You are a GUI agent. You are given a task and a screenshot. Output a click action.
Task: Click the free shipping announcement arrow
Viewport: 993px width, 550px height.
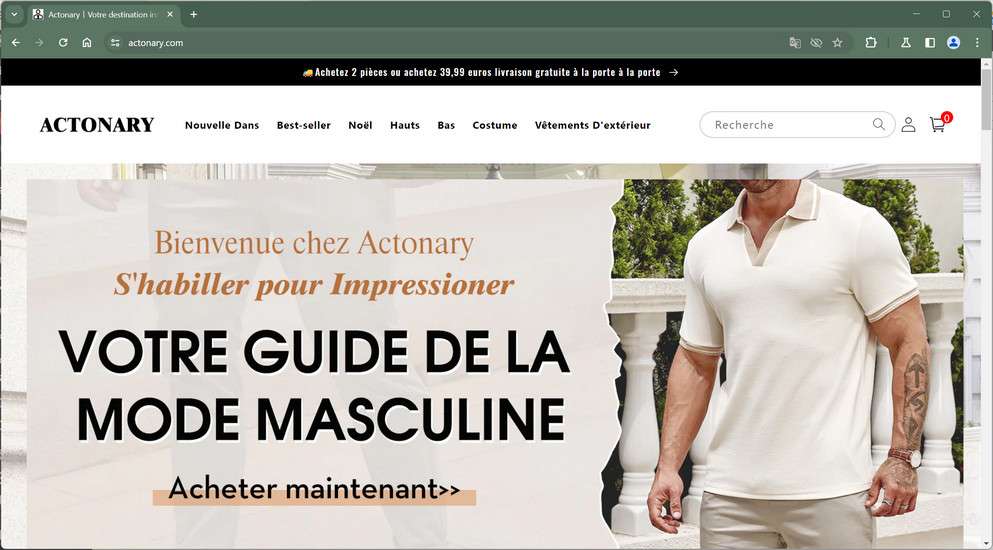674,72
